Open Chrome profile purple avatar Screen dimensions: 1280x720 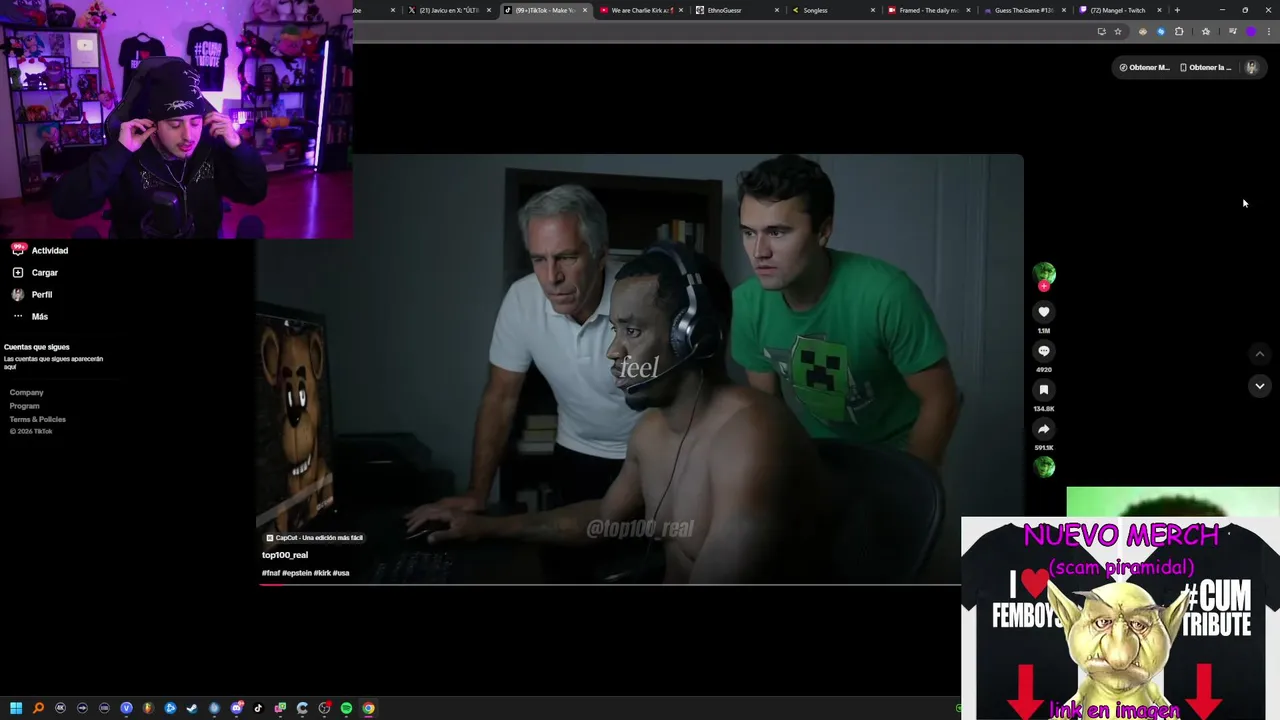tap(1251, 31)
